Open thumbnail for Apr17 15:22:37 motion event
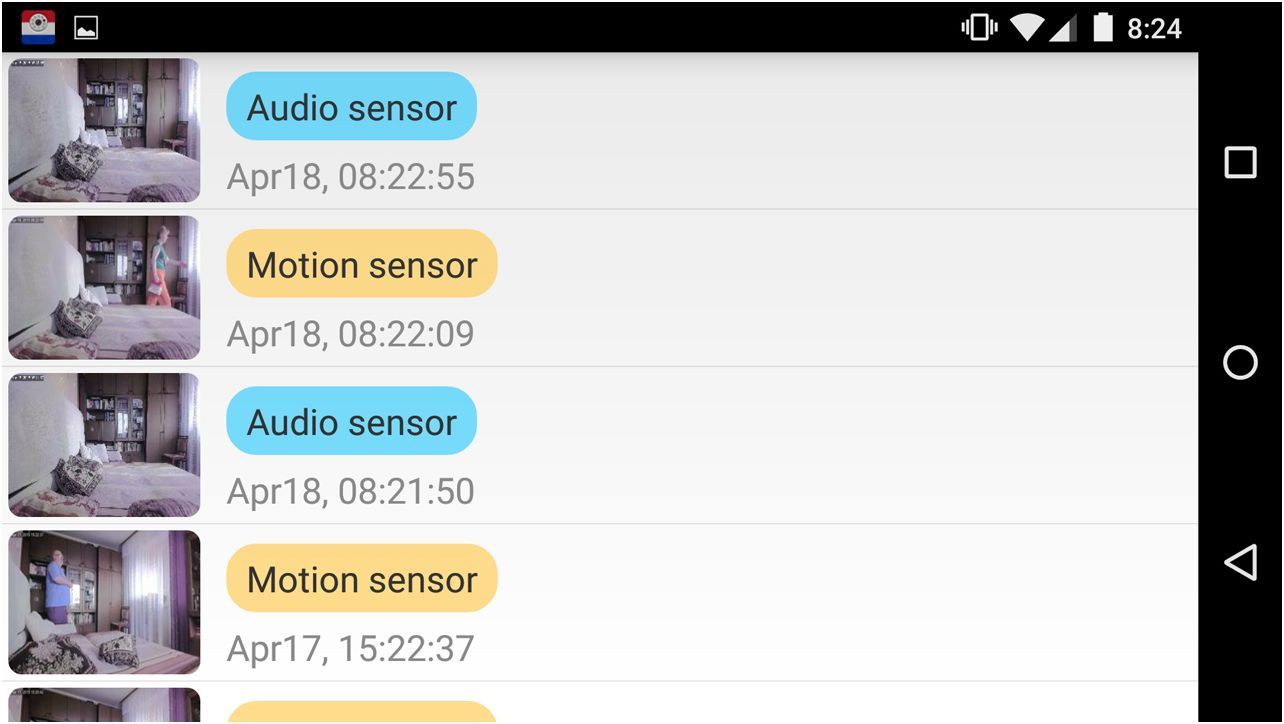 [x=104, y=602]
